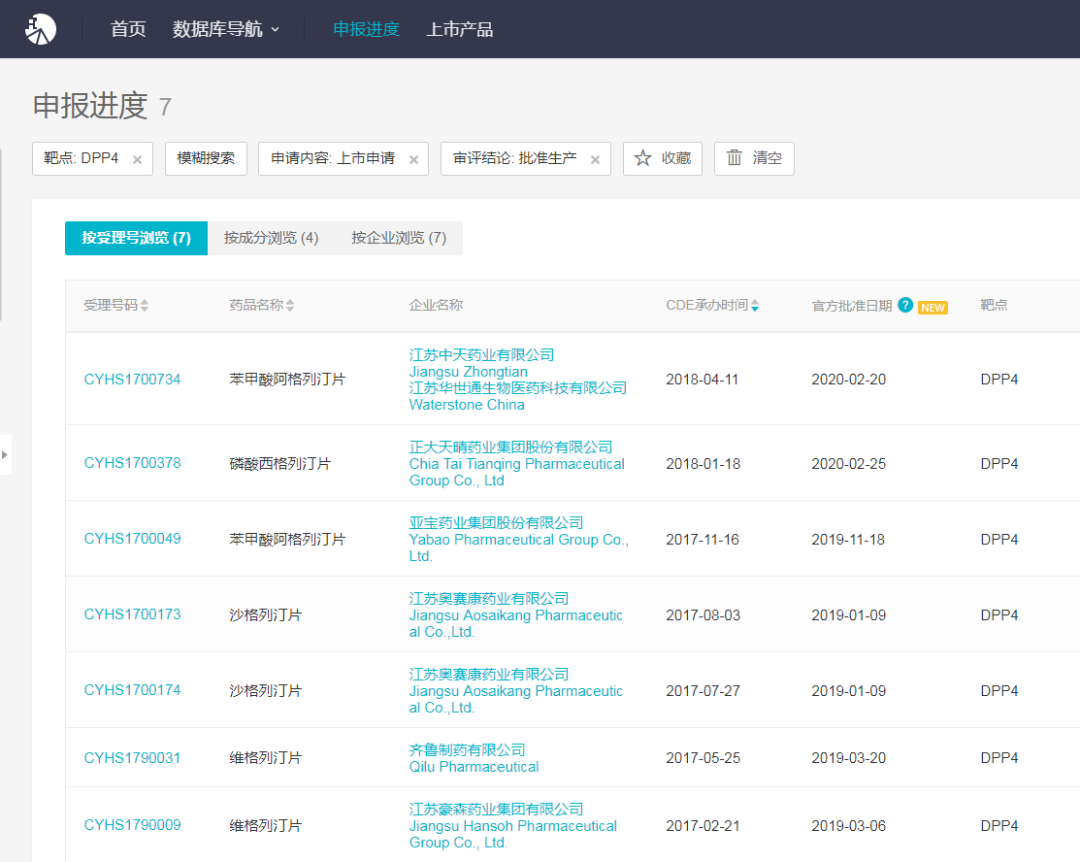
Task: Go to 首页 in the navigation bar
Action: (128, 29)
